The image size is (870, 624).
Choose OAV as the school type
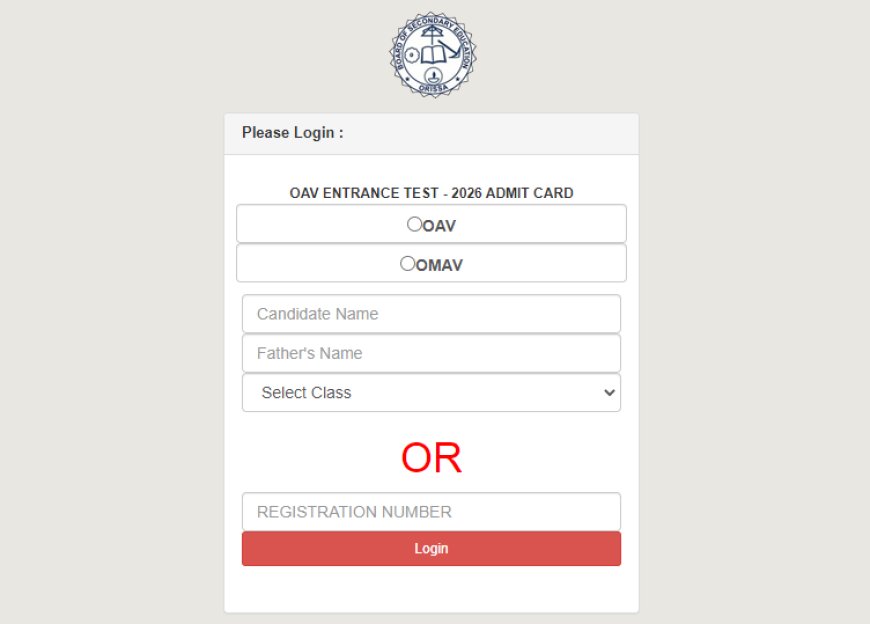point(414,224)
